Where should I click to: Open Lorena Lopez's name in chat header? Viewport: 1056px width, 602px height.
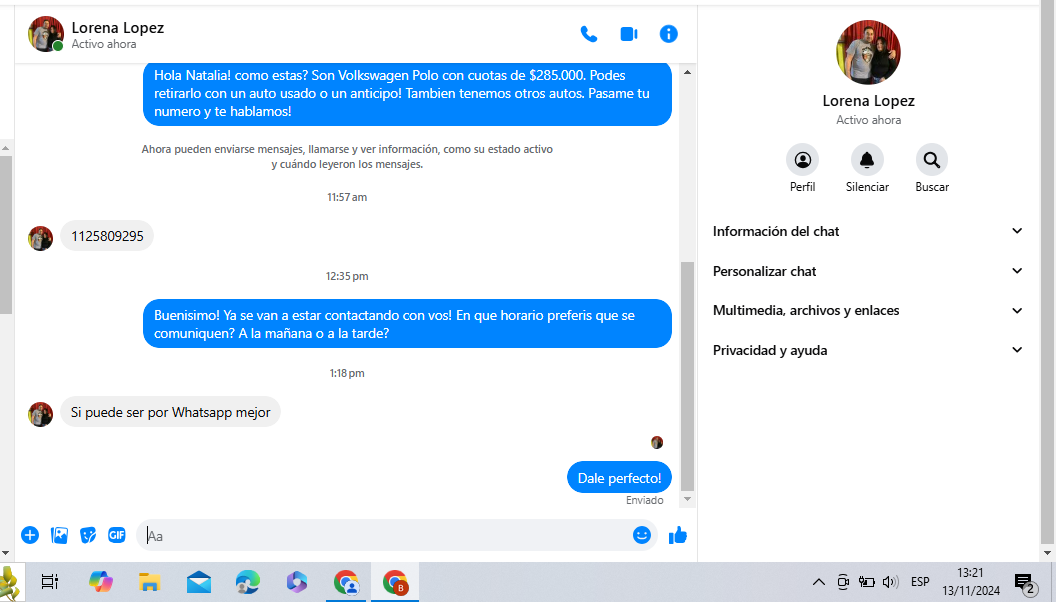pyautogui.click(x=118, y=28)
